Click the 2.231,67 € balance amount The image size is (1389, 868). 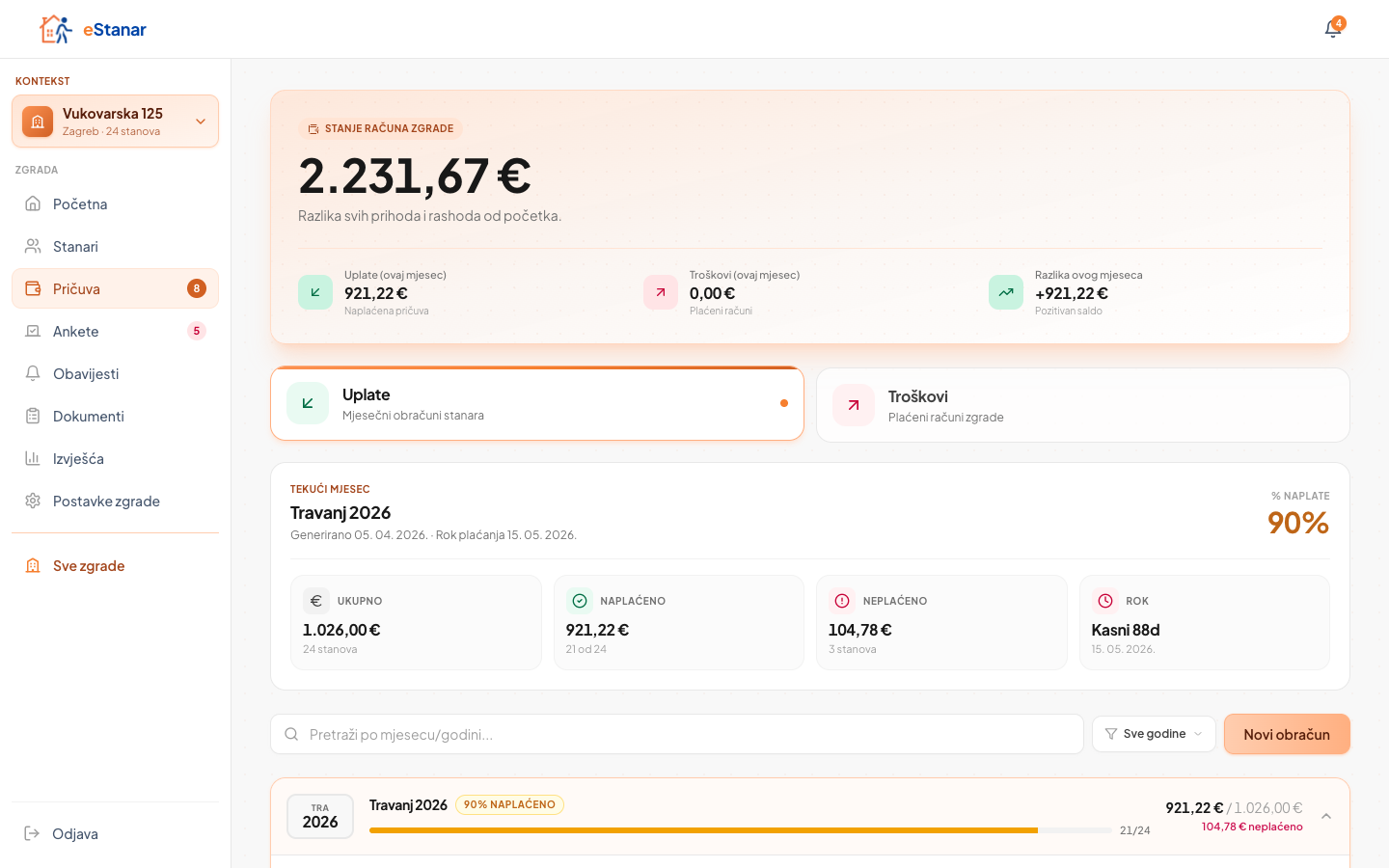point(415,176)
